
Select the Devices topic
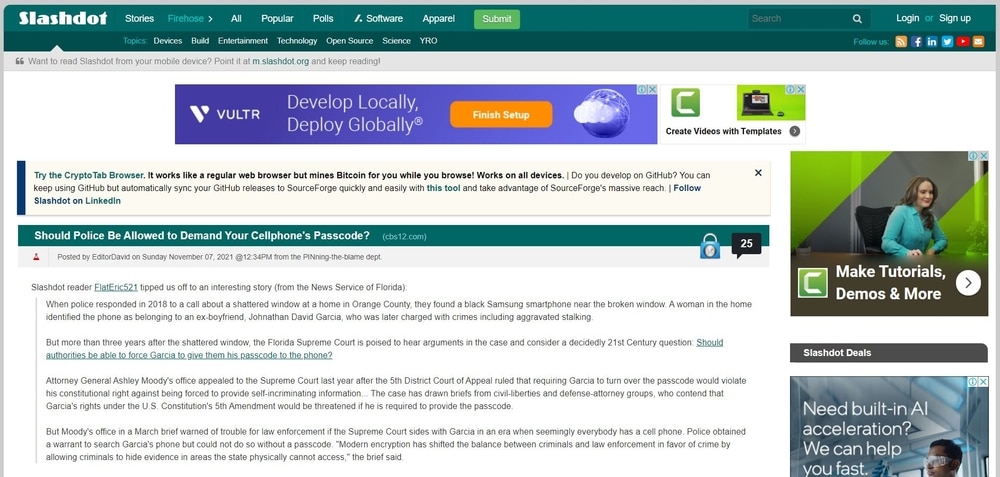pyautogui.click(x=168, y=41)
